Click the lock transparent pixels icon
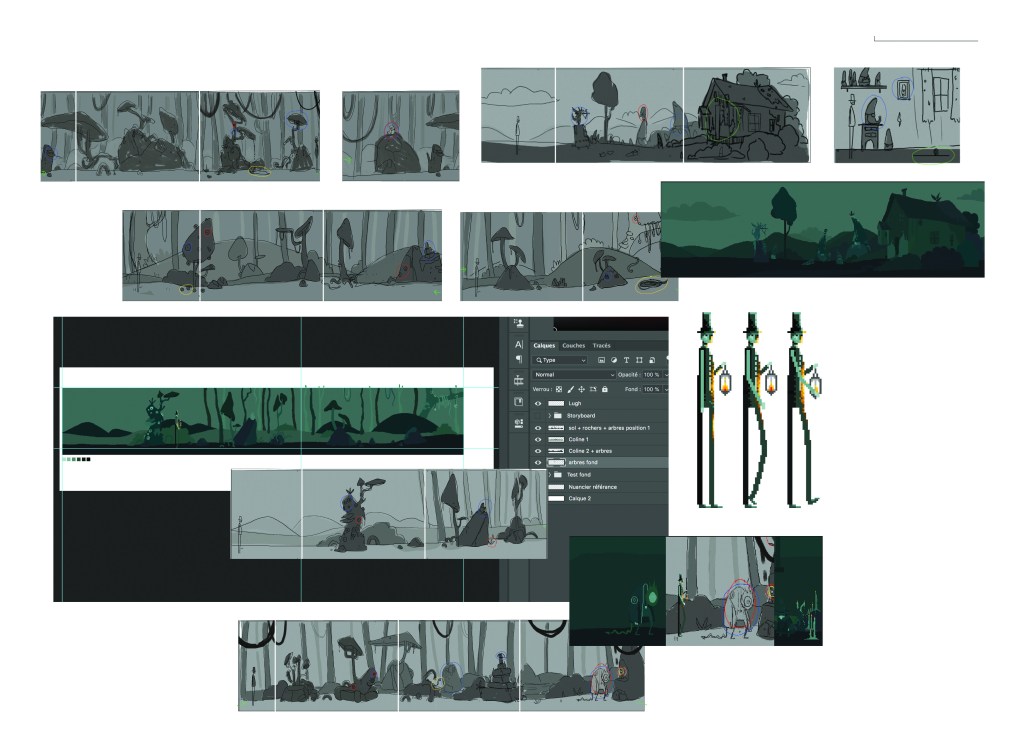This screenshot has height=750, width=1024. pos(558,389)
